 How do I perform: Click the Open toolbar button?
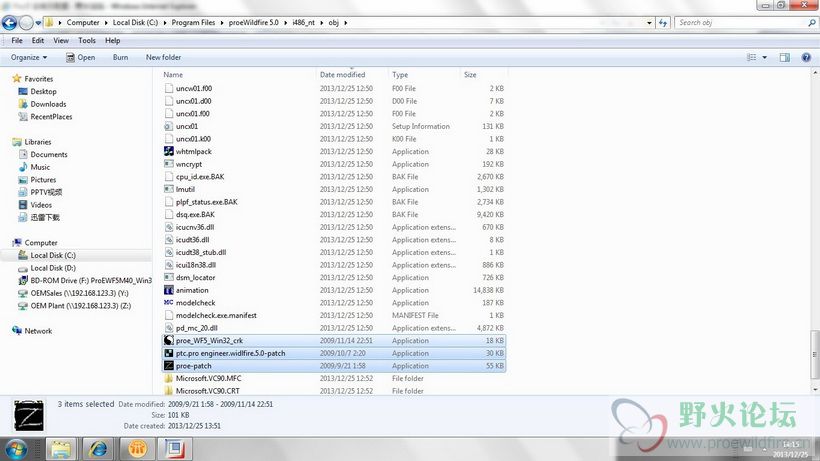tap(81, 57)
